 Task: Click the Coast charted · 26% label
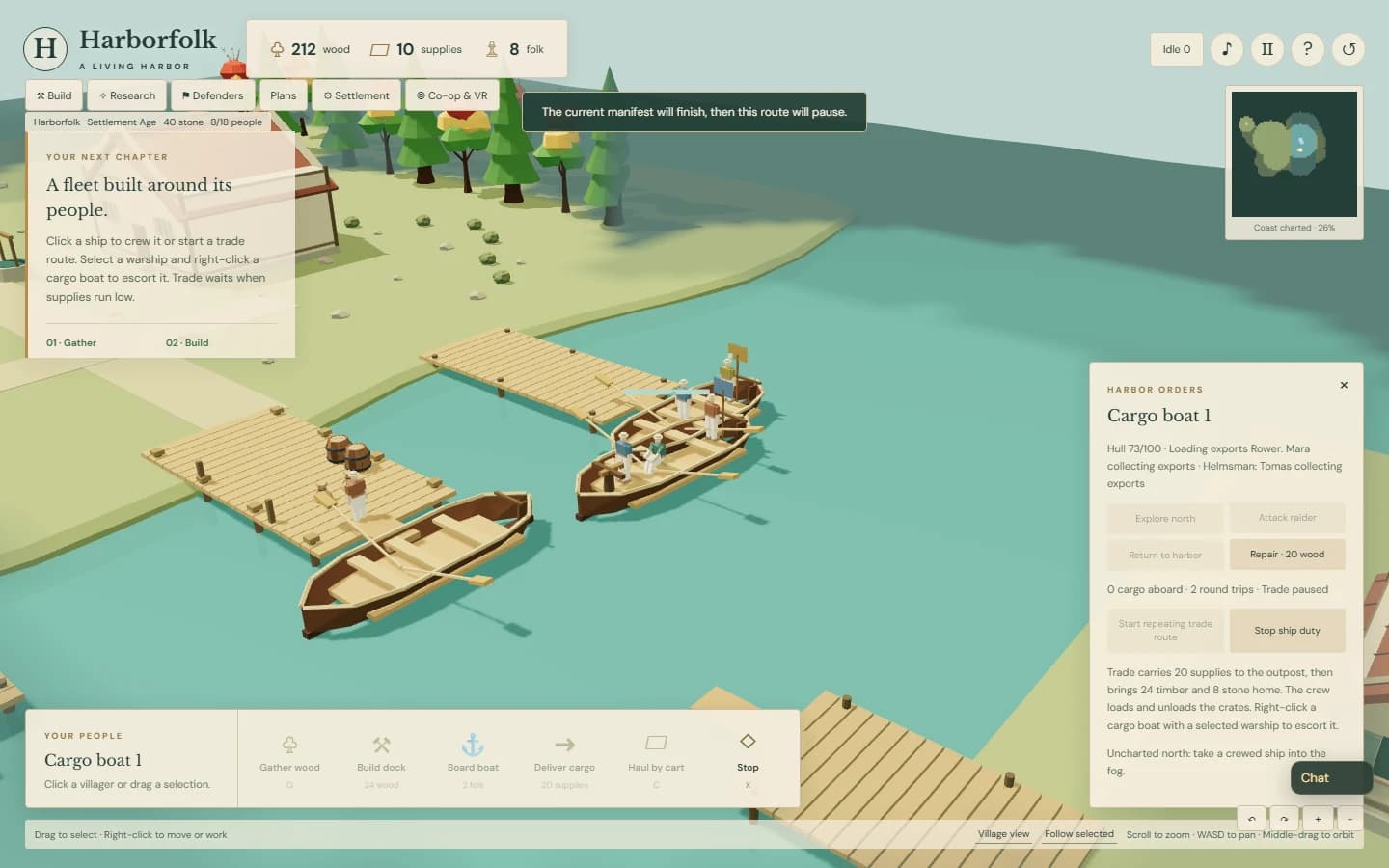pos(1294,228)
